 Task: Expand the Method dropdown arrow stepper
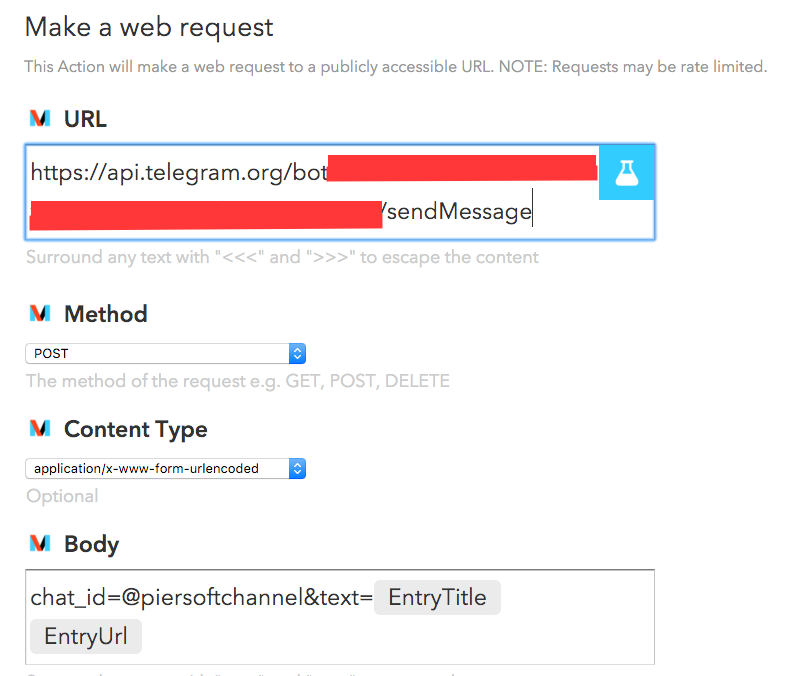coord(298,353)
